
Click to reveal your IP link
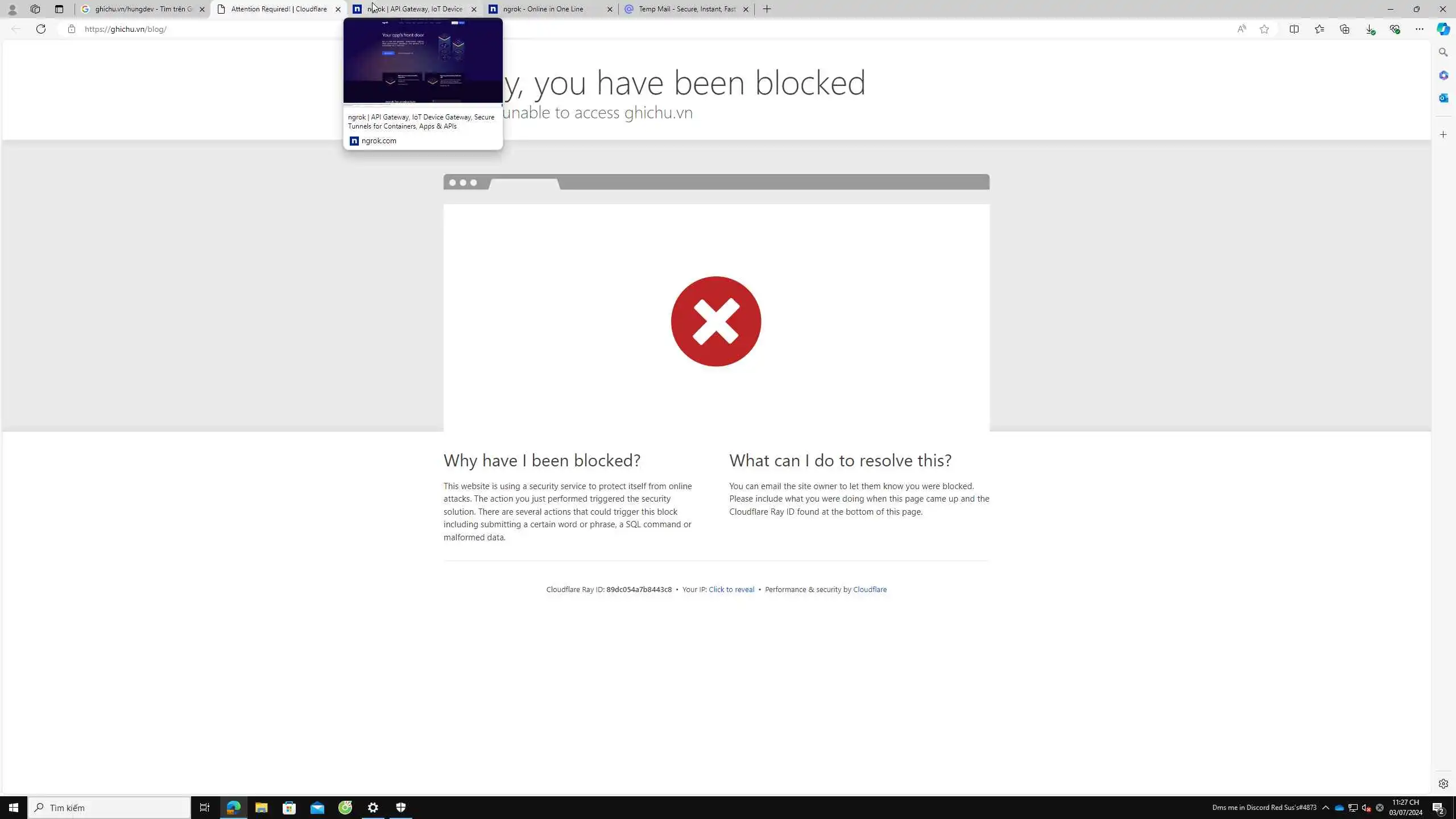click(x=731, y=589)
